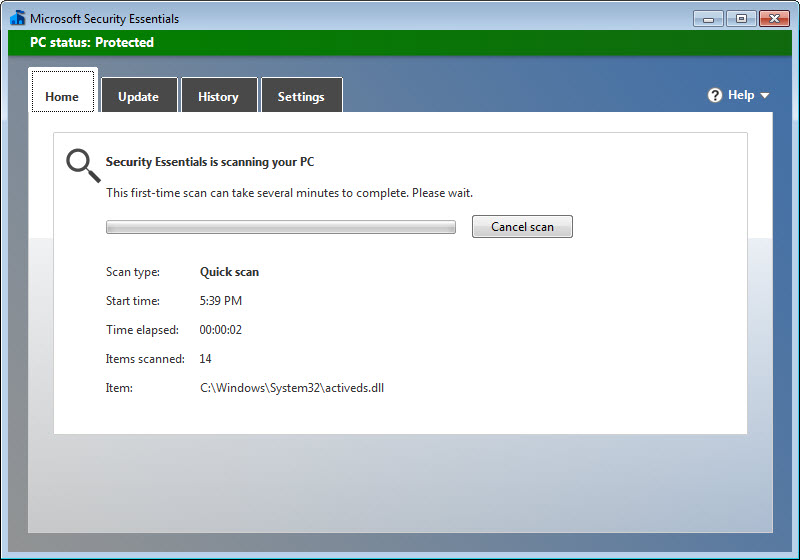The image size is (800, 560).
Task: Open the Update tab
Action: pos(139,95)
